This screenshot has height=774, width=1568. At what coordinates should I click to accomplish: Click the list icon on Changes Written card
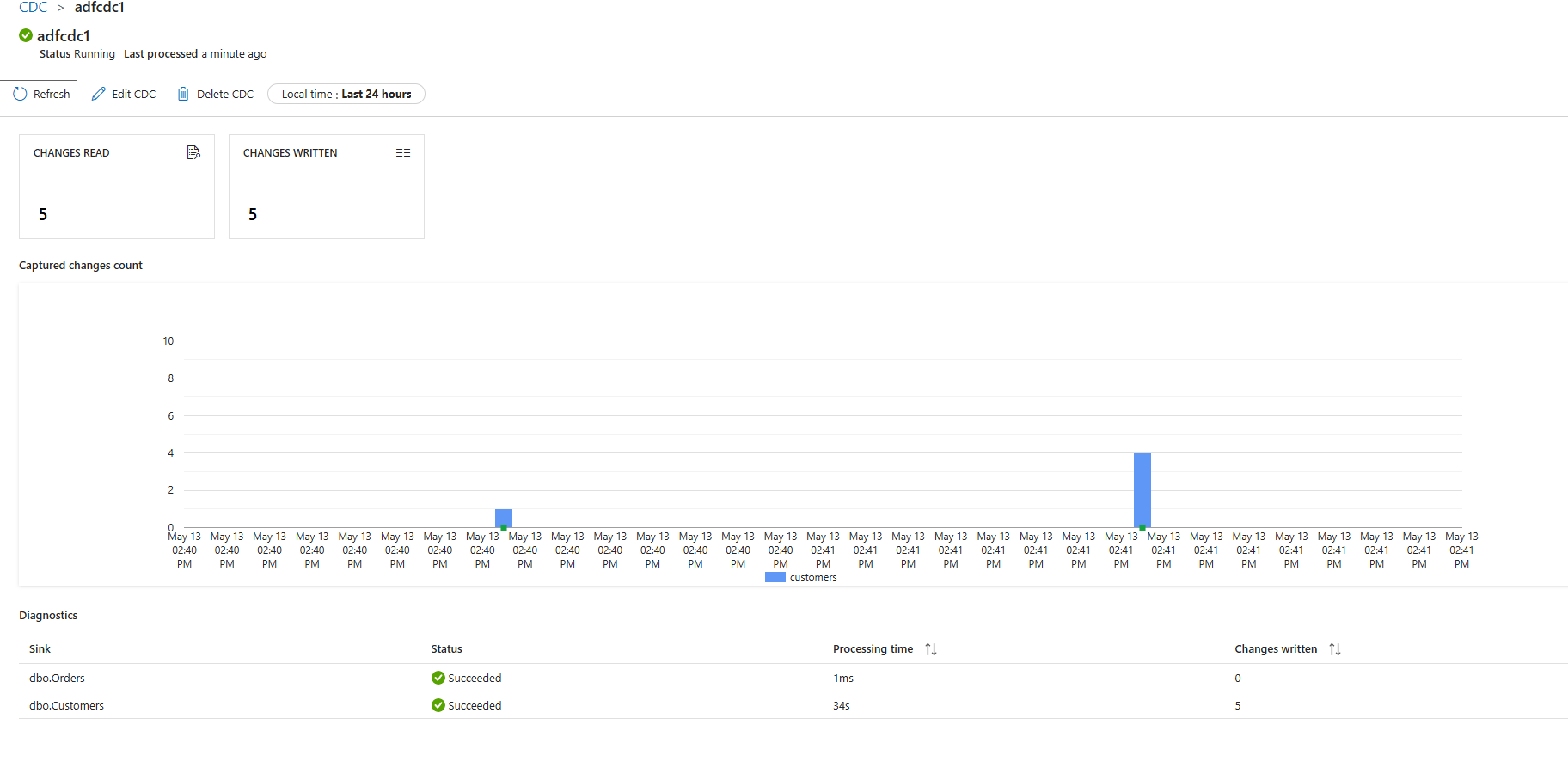point(402,151)
